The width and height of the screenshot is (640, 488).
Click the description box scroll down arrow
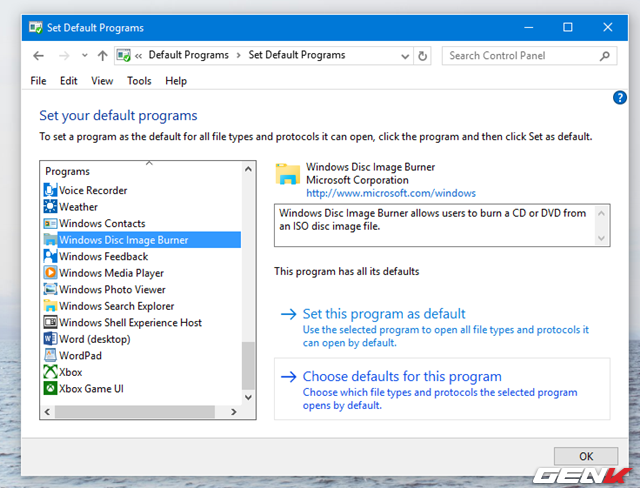(601, 238)
